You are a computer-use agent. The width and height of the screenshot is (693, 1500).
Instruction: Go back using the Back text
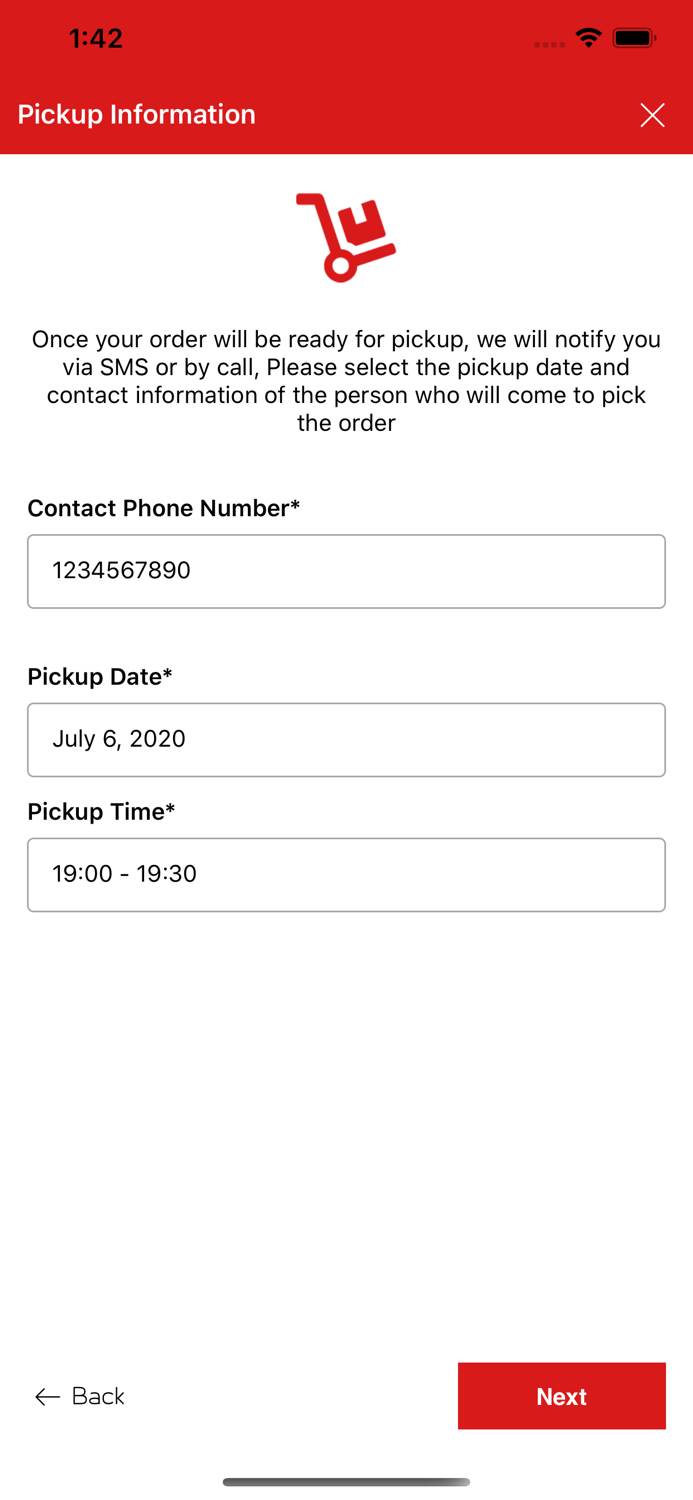pos(98,1396)
